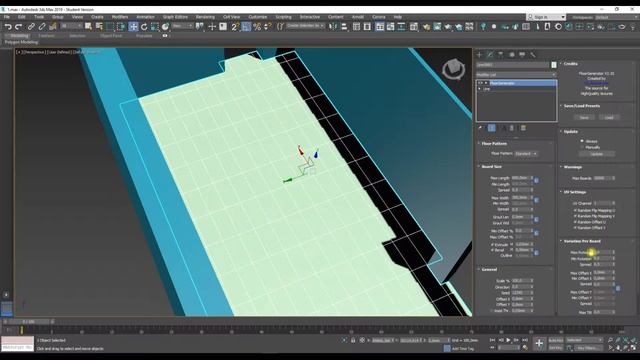Activate the Select and Place tool
Viewport: 640px width, 360px height.
pyautogui.click(x=165, y=27)
